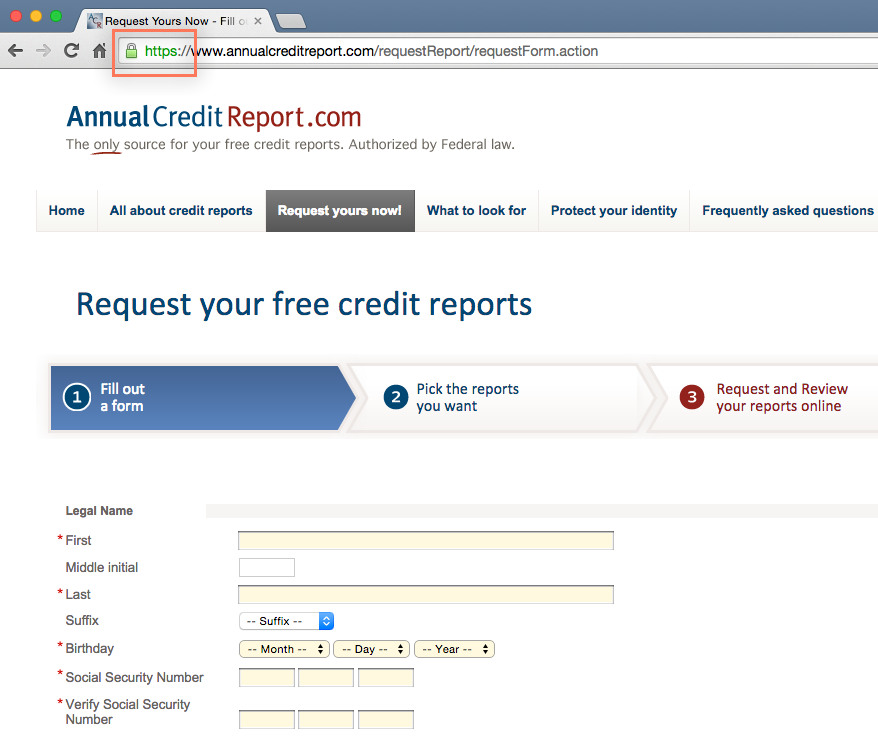Click the browser back navigation arrow

[16, 50]
